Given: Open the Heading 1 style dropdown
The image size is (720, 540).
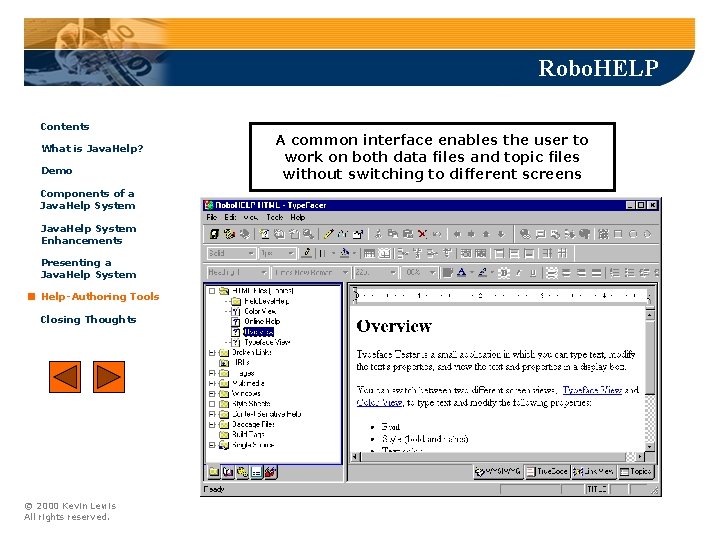Looking at the screenshot, I should point(264,273).
